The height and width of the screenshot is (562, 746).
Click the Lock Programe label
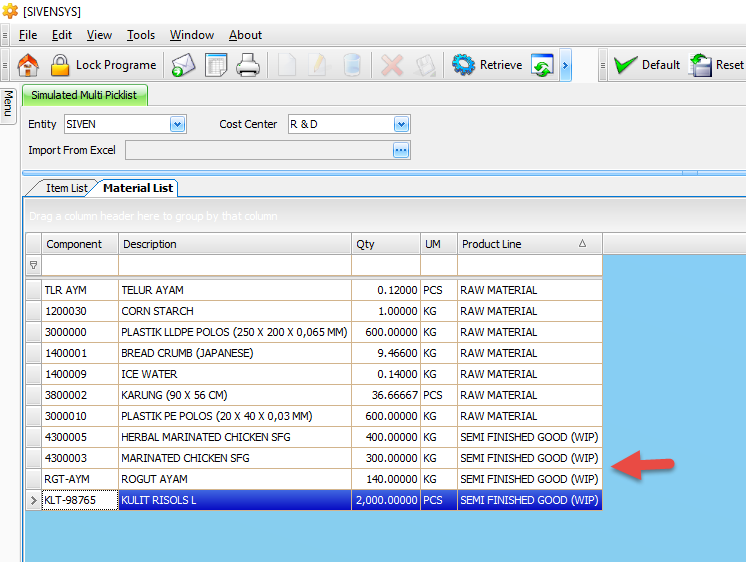click(x=116, y=65)
